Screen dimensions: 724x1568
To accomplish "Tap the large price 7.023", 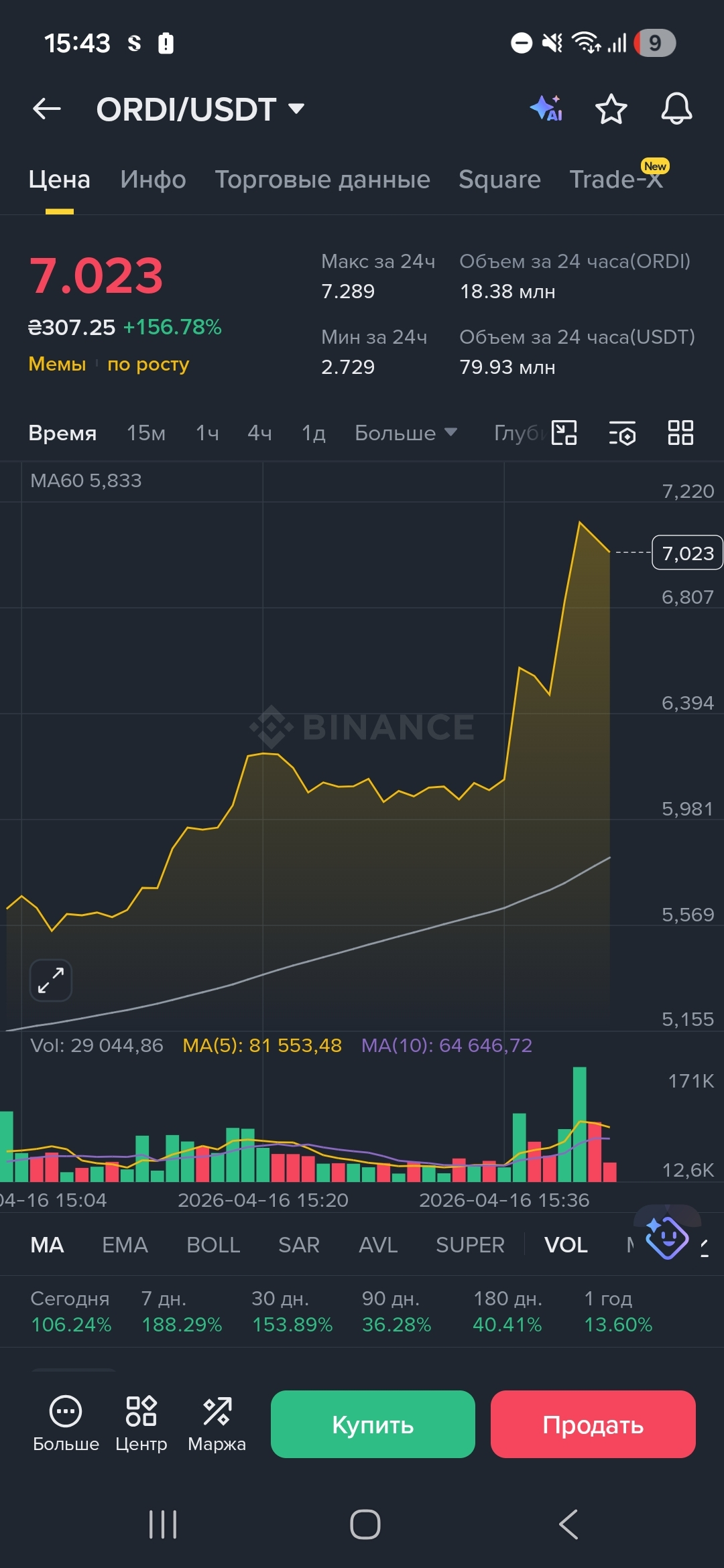I will coord(97,276).
